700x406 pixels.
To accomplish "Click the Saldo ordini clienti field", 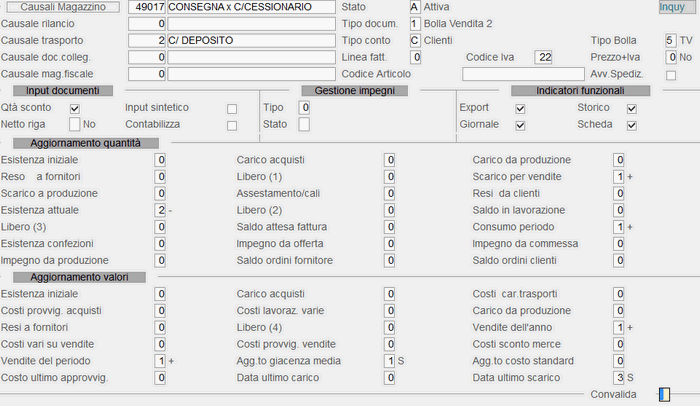I will point(619,261).
